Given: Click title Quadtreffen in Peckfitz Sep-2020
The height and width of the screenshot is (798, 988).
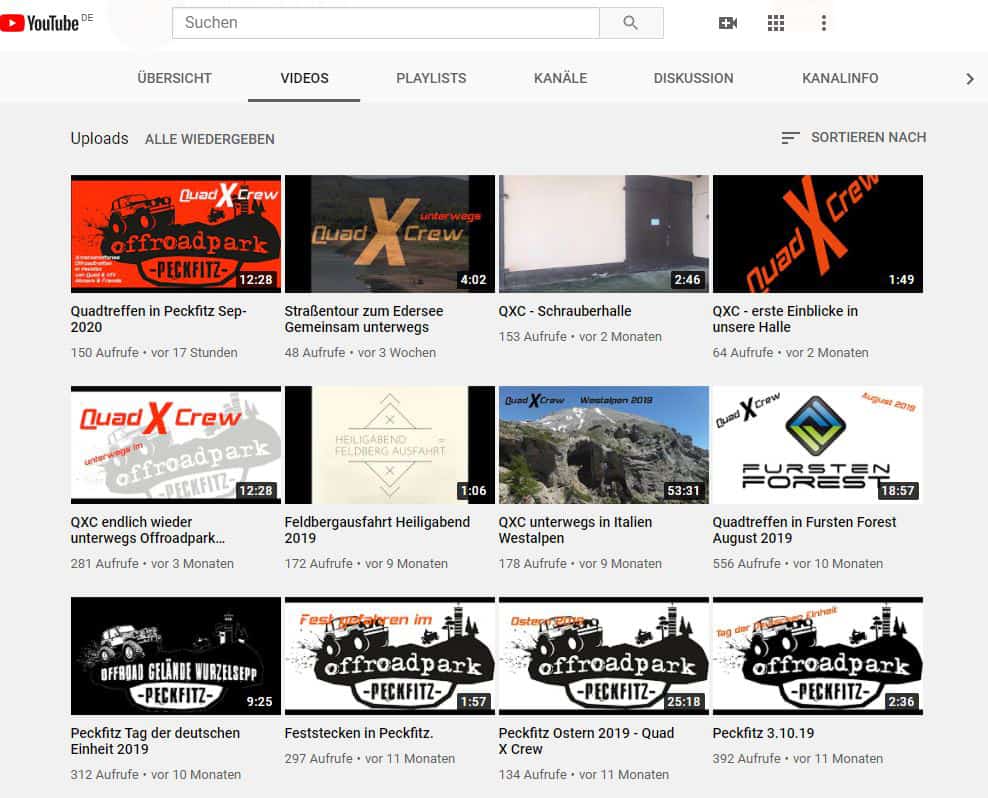Looking at the screenshot, I should [x=159, y=319].
